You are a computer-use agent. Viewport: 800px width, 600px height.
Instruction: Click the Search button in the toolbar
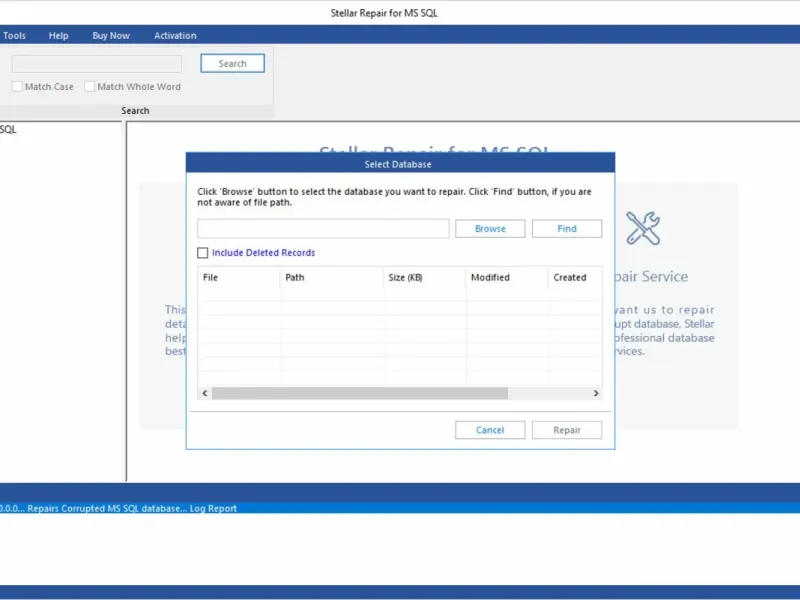click(x=232, y=64)
